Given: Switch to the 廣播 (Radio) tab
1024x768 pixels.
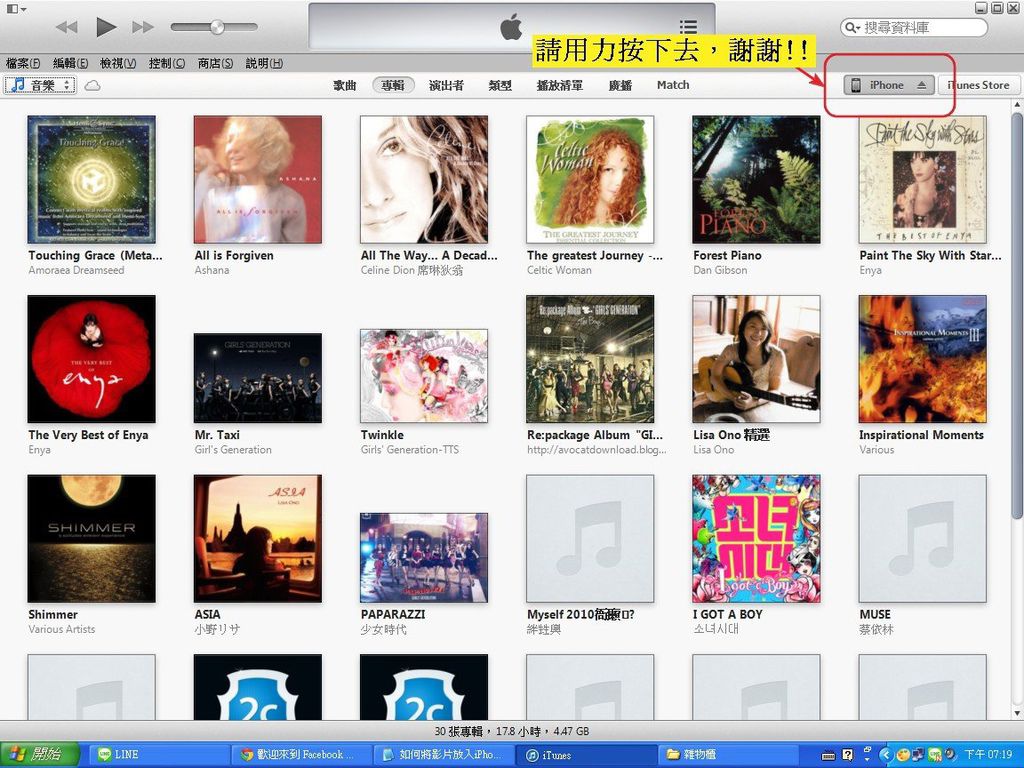Looking at the screenshot, I should tap(620, 85).
